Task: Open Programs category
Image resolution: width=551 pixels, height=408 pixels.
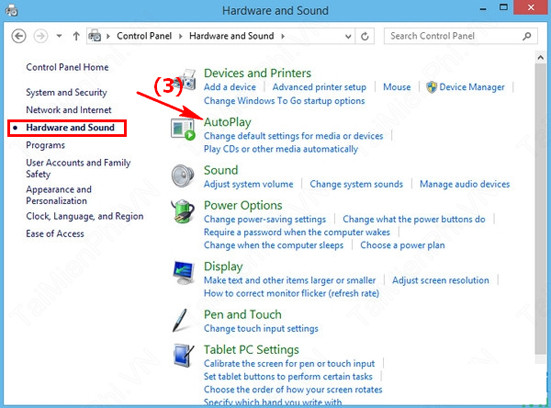Action: [45, 145]
